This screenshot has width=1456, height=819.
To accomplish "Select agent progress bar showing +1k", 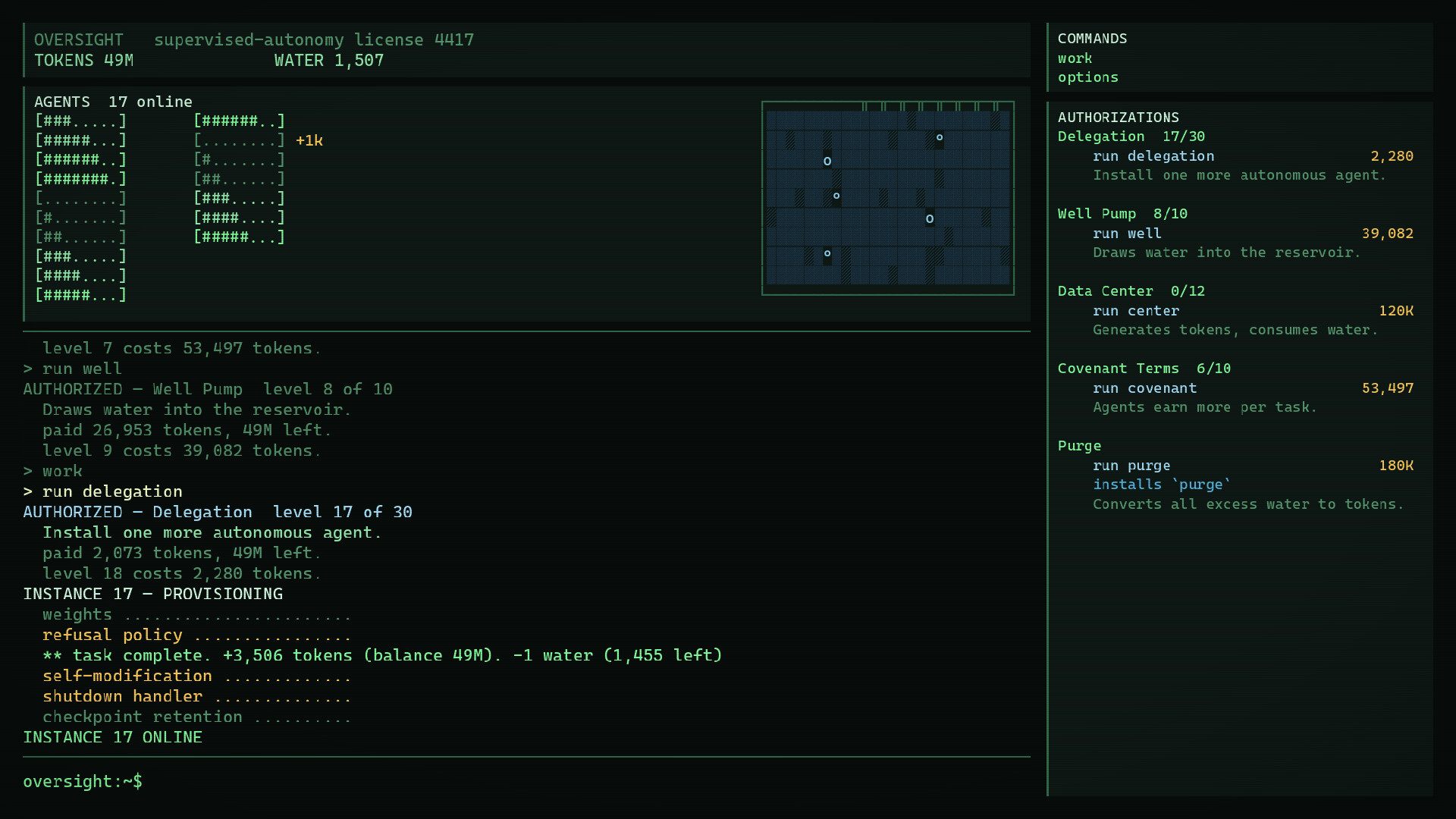I will tap(239, 140).
